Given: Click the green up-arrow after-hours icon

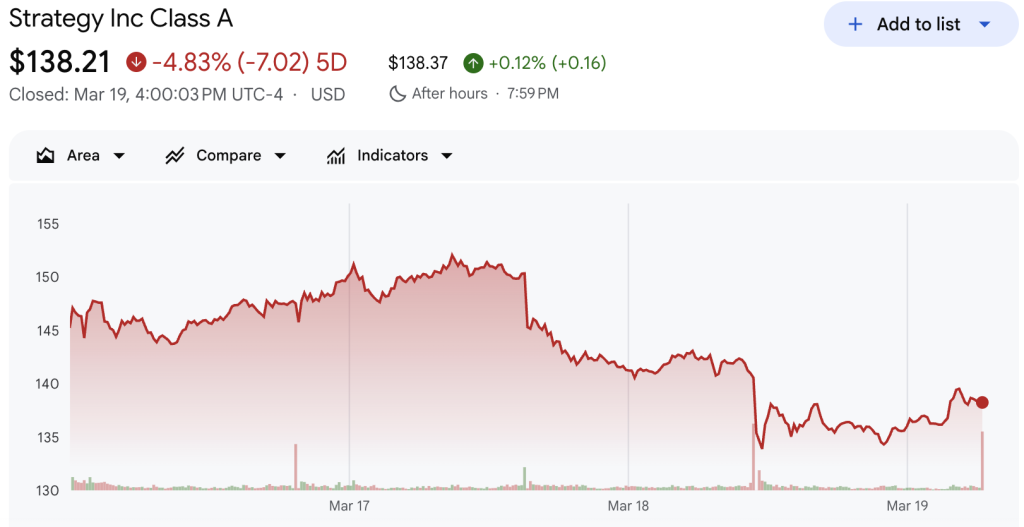Looking at the screenshot, I should [x=473, y=63].
